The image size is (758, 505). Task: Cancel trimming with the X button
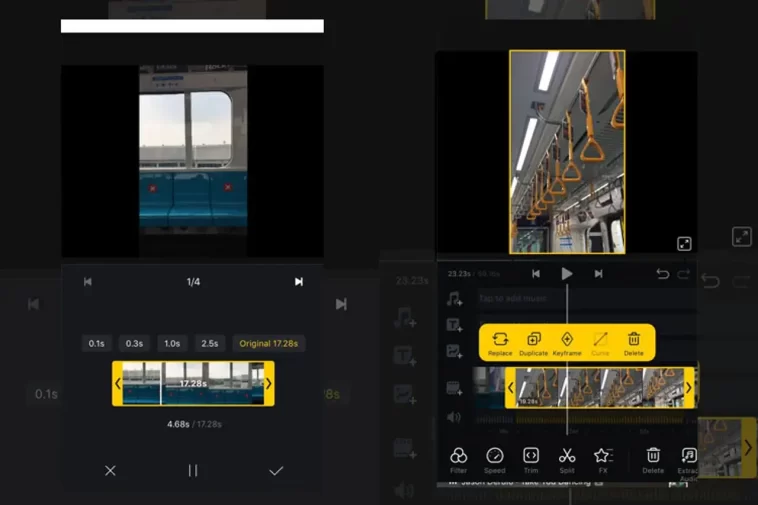click(x=110, y=471)
